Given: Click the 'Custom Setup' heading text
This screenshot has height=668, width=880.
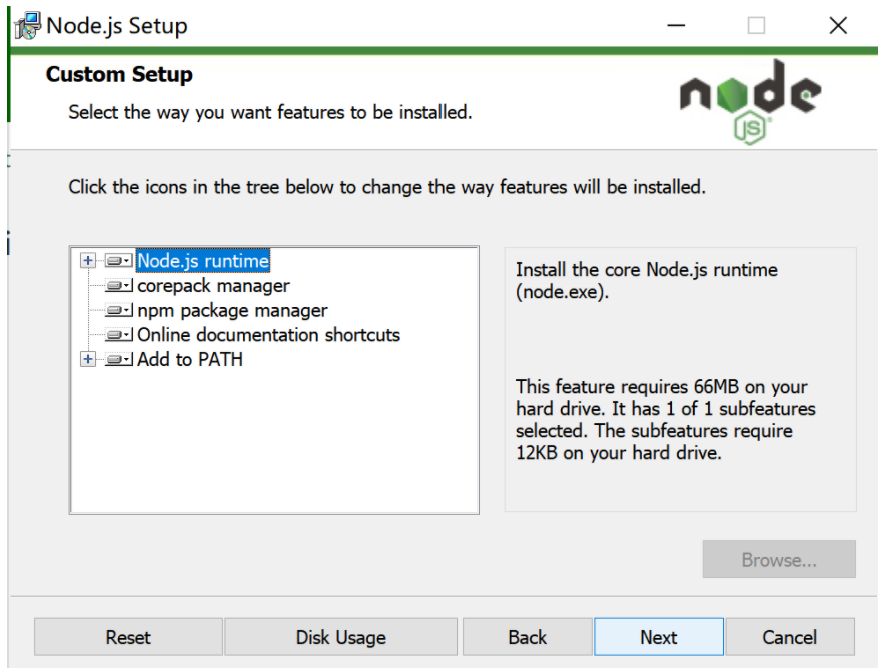Looking at the screenshot, I should point(119,74).
